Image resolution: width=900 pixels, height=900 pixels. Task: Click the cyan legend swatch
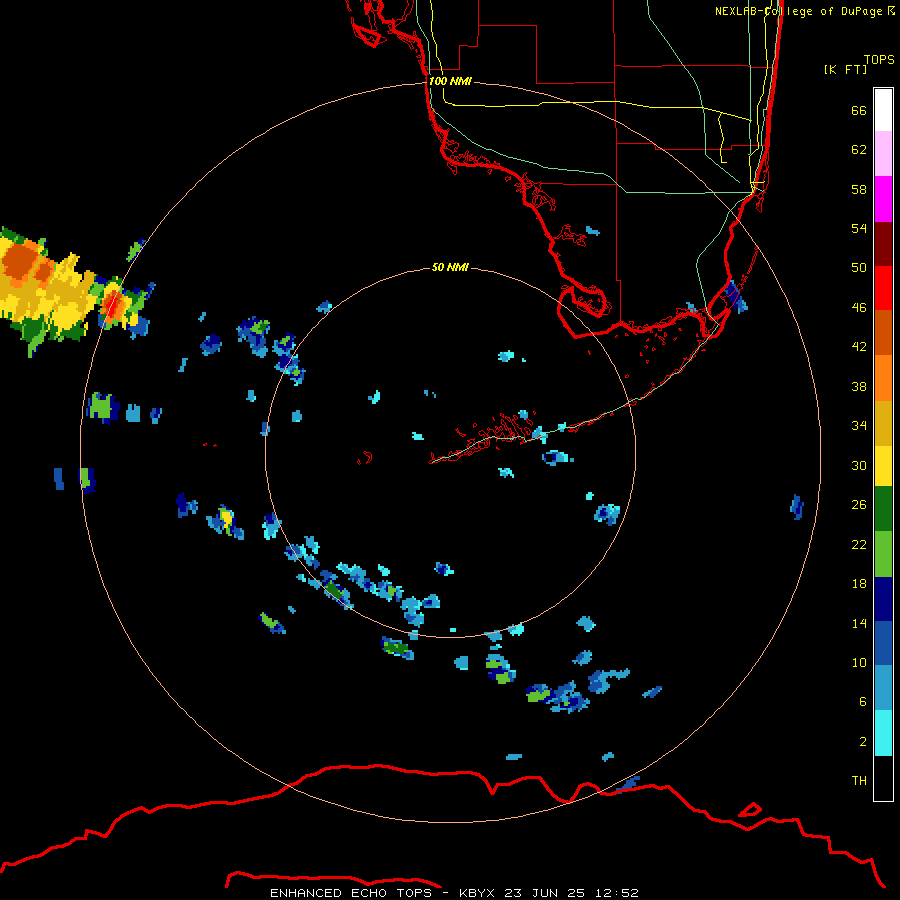[883, 733]
